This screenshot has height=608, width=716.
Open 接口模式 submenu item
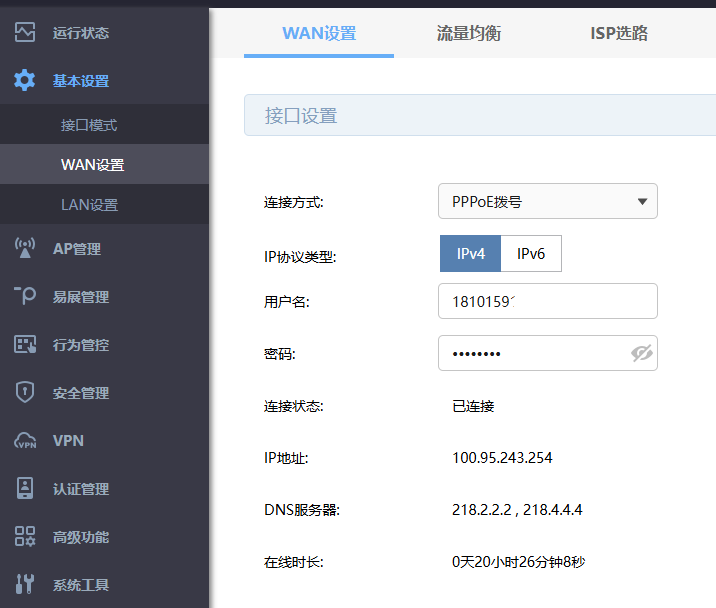(x=89, y=125)
